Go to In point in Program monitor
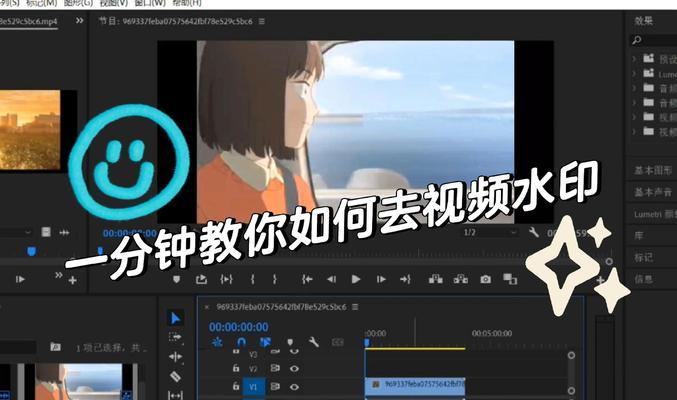 coord(307,279)
